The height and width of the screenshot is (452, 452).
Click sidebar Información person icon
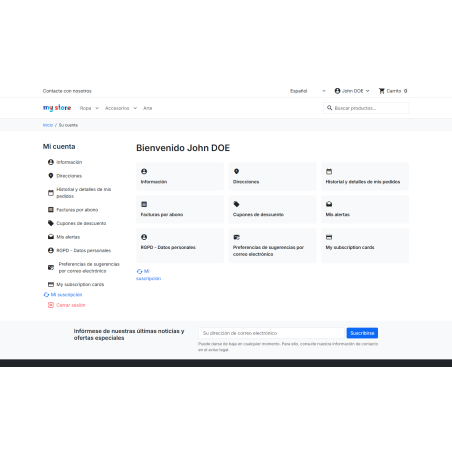51,162
